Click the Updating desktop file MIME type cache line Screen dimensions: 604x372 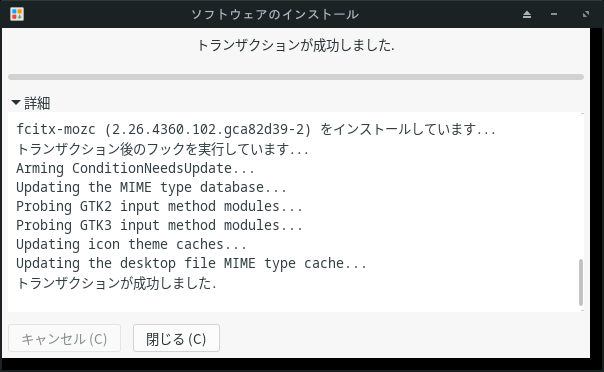191,264
